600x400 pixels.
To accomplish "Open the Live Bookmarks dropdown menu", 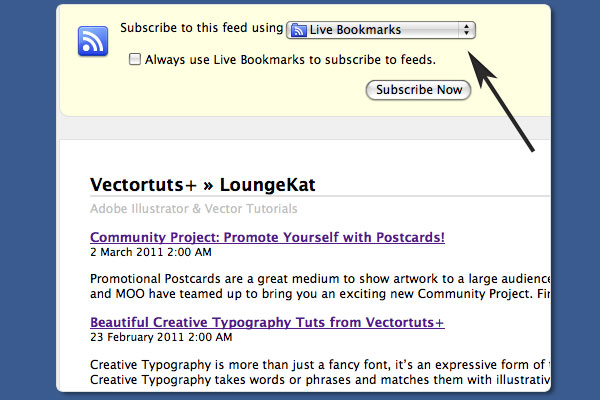I will tap(380, 30).
